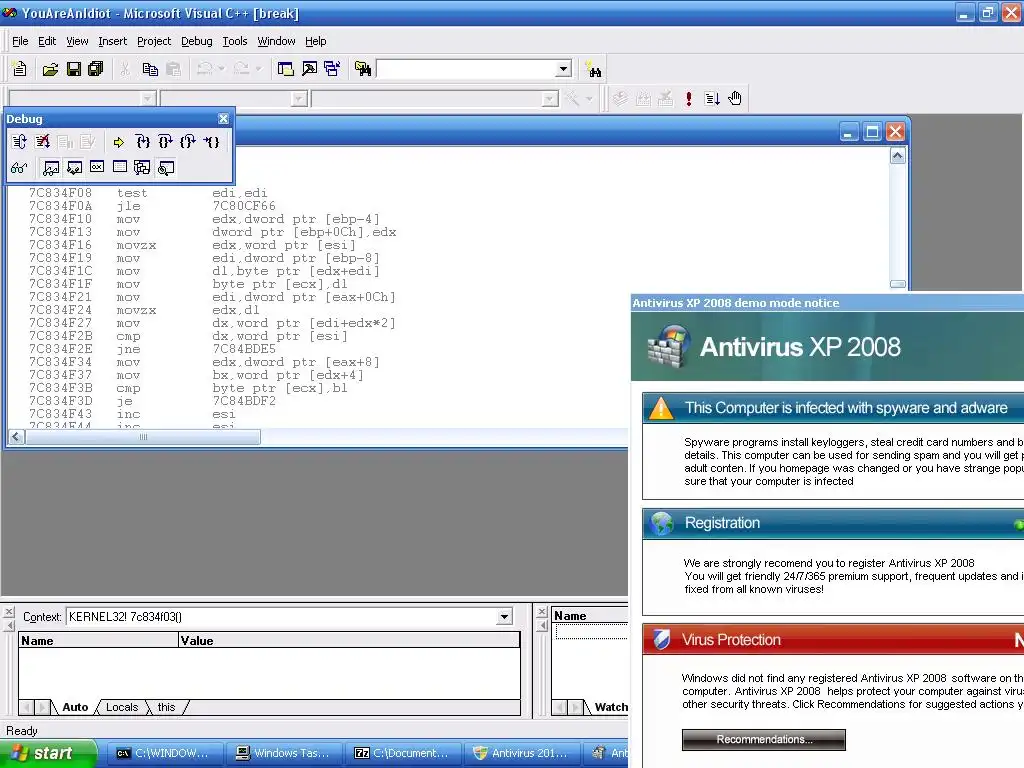Open the File menu
The height and width of the screenshot is (768, 1024).
(20, 41)
